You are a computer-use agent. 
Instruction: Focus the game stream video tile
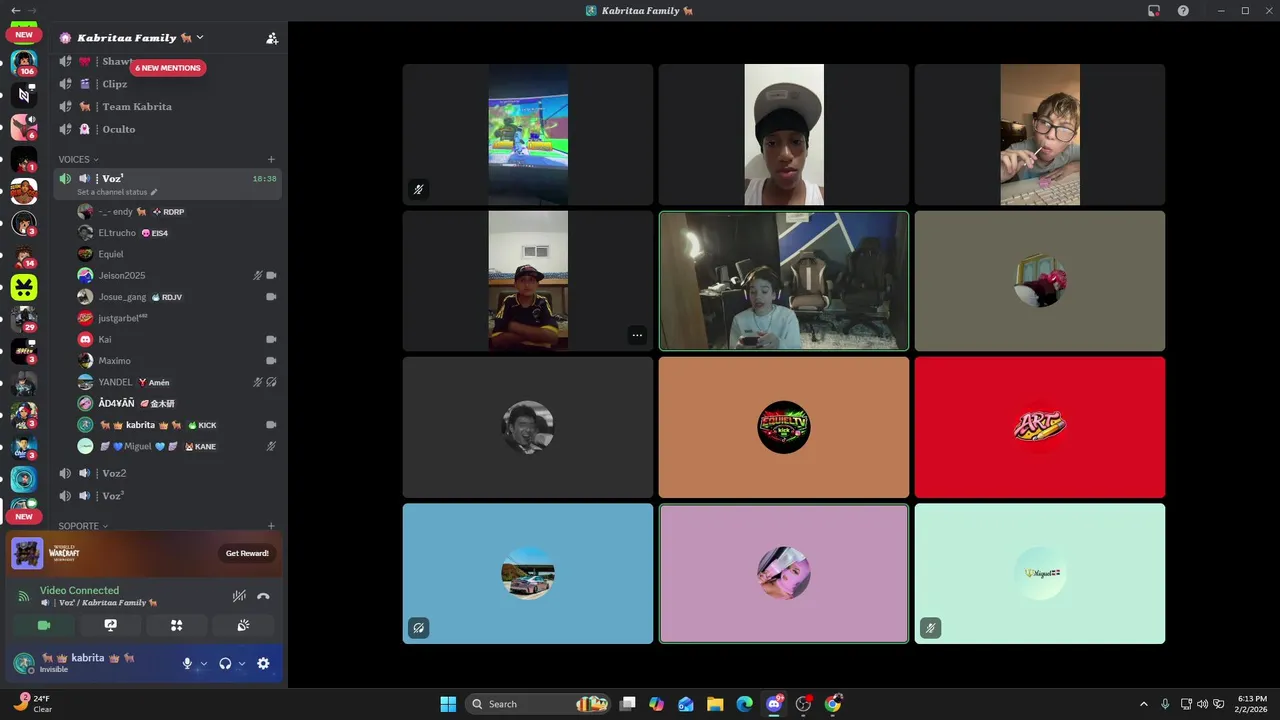(x=528, y=134)
